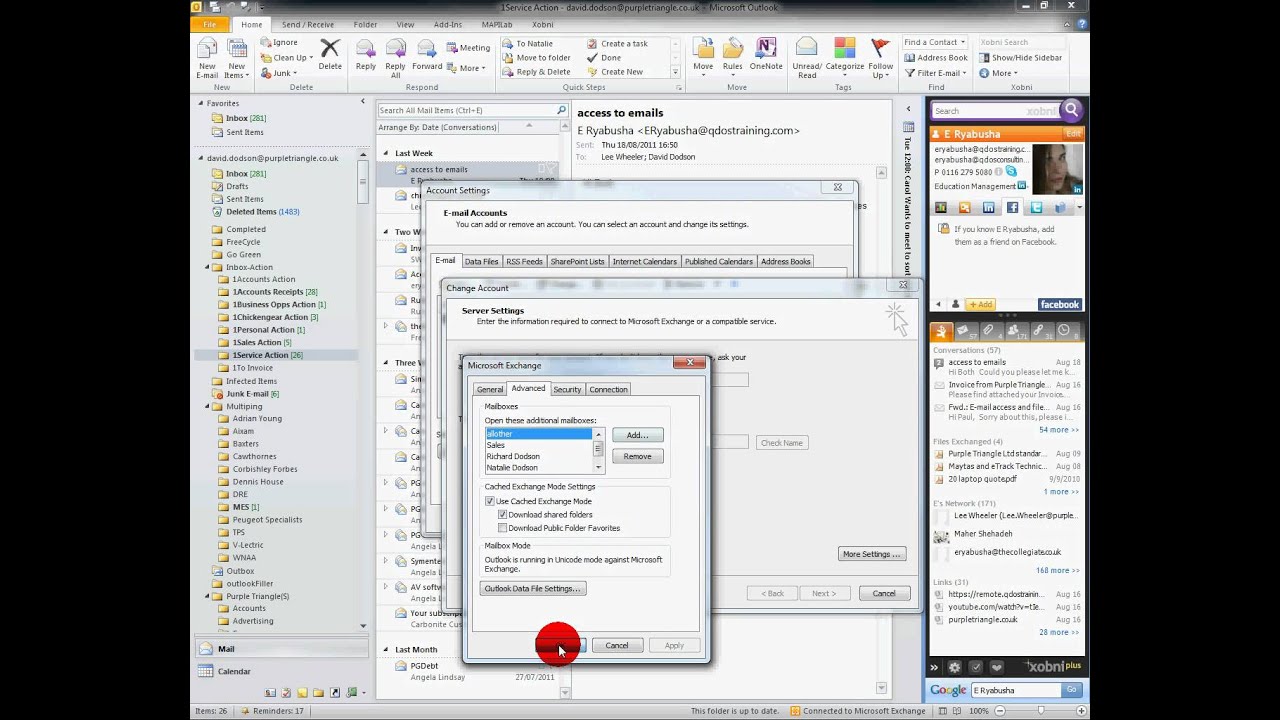This screenshot has width=1280, height=720.
Task: Click the Meeting icon in Respond group
Action: [452, 47]
